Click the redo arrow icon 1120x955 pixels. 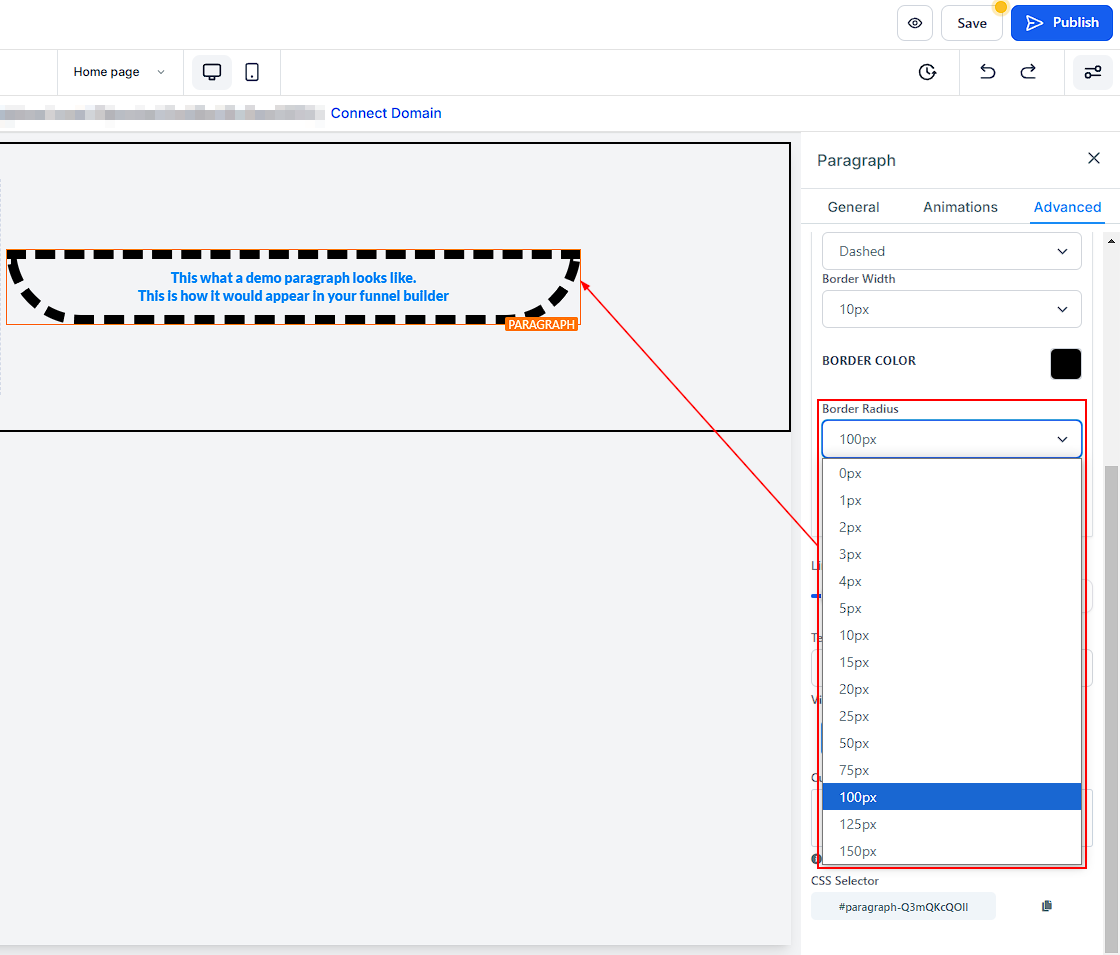click(x=1028, y=72)
